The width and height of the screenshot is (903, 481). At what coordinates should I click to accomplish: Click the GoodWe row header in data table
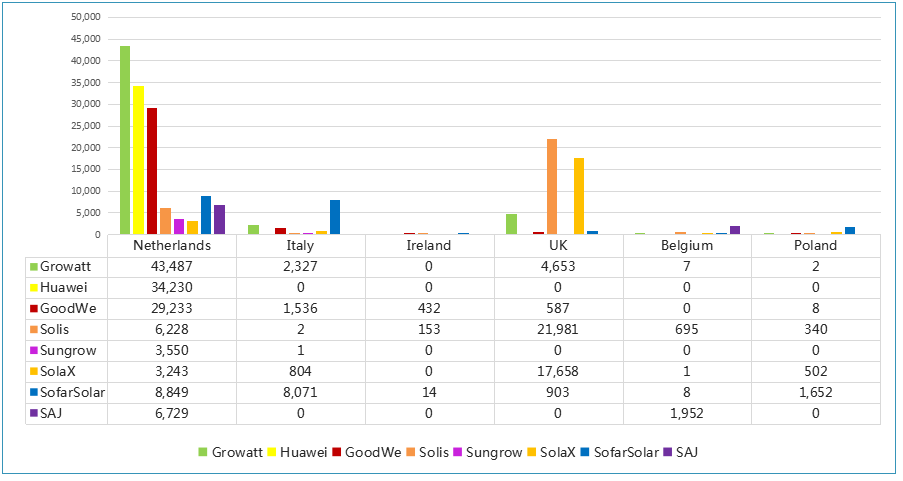66,309
